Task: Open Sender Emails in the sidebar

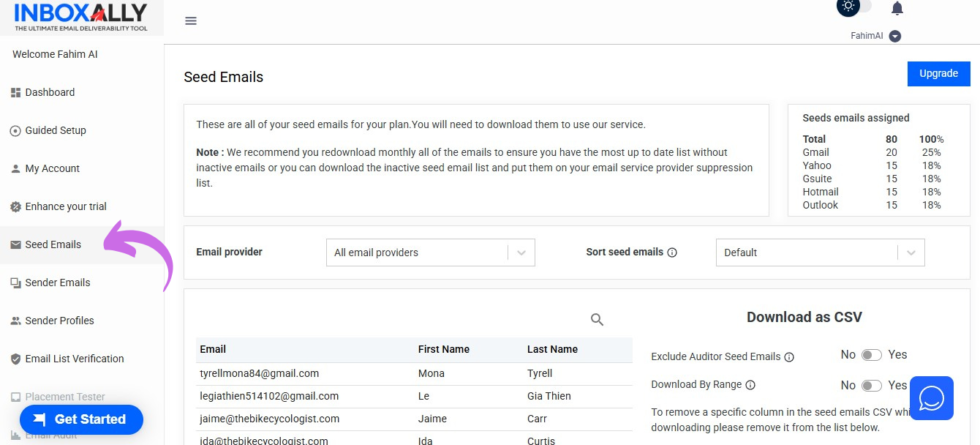Action: [x=58, y=283]
